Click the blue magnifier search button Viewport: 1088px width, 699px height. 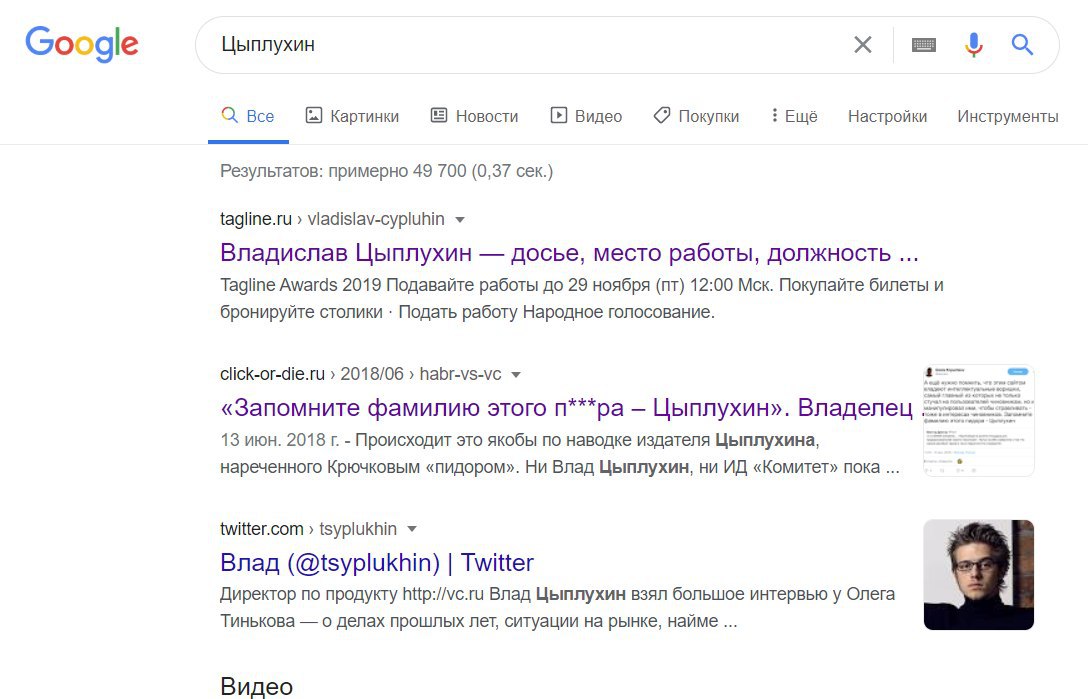(1022, 45)
